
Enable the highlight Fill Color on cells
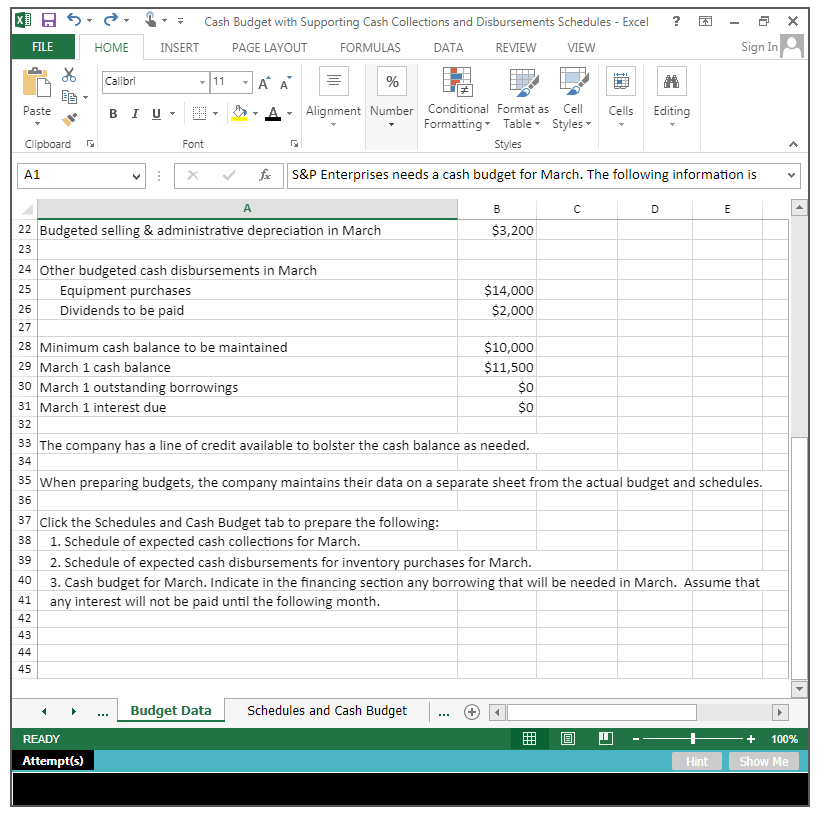(240, 113)
